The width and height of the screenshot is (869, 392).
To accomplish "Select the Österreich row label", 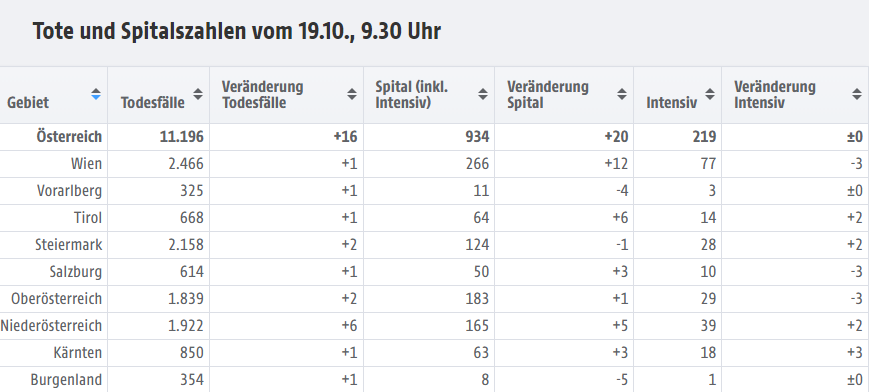I will (69, 136).
